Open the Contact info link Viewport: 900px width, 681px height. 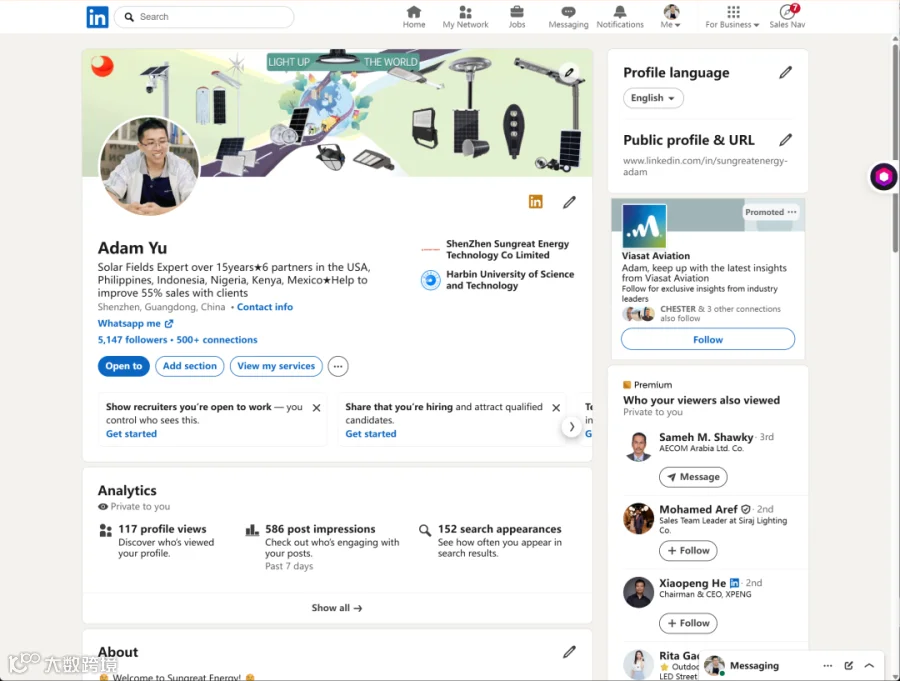click(265, 307)
